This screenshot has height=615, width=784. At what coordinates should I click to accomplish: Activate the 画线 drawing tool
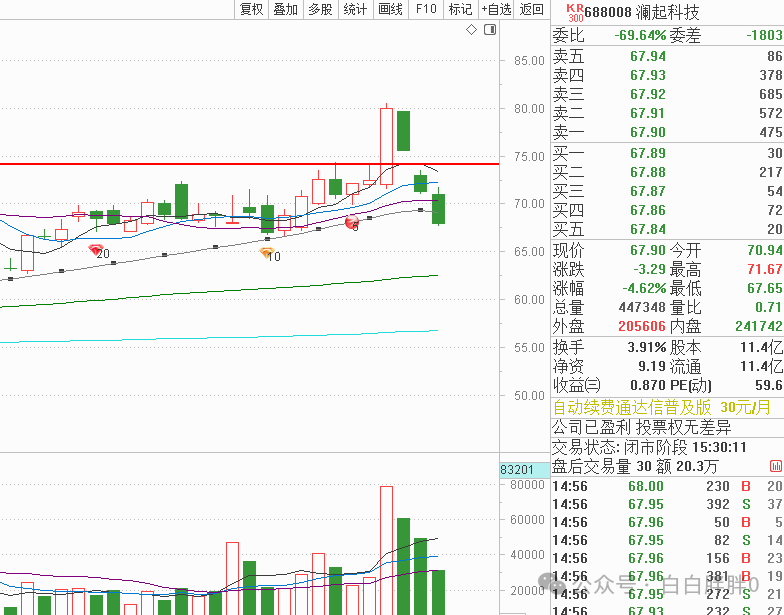pos(390,9)
